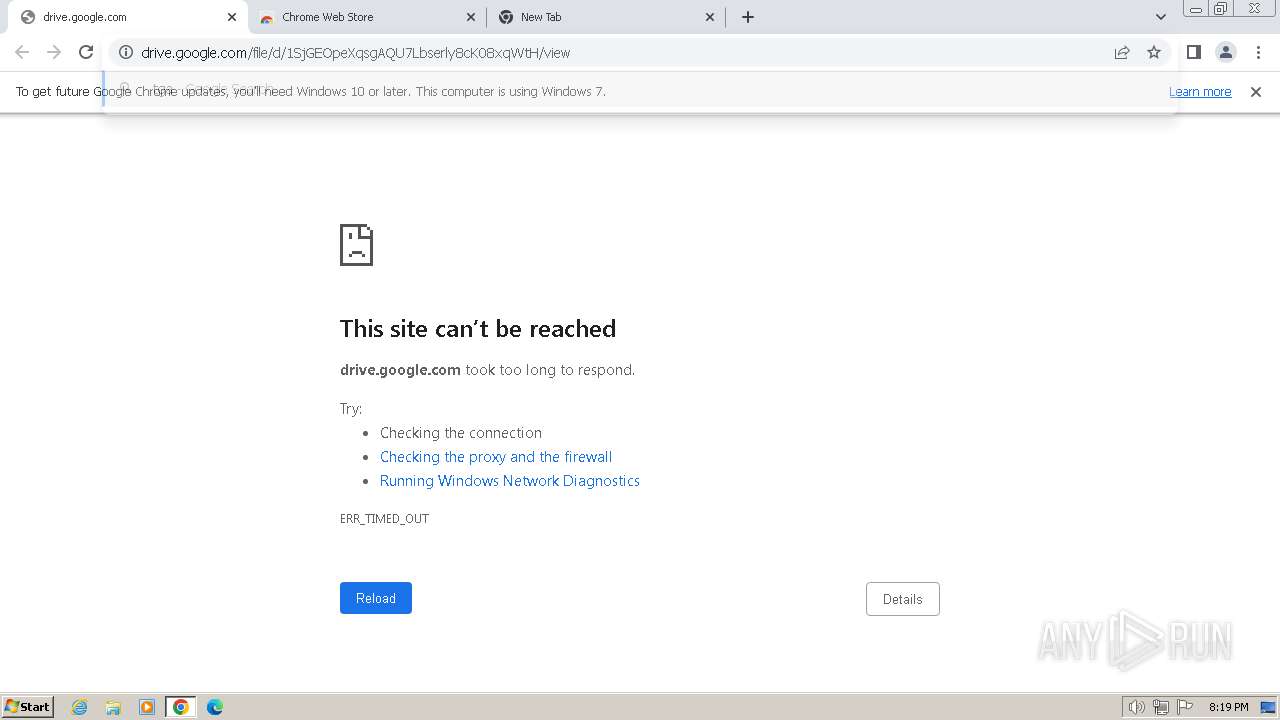
Task: Click the 8:19 PM clock
Action: click(x=1228, y=707)
